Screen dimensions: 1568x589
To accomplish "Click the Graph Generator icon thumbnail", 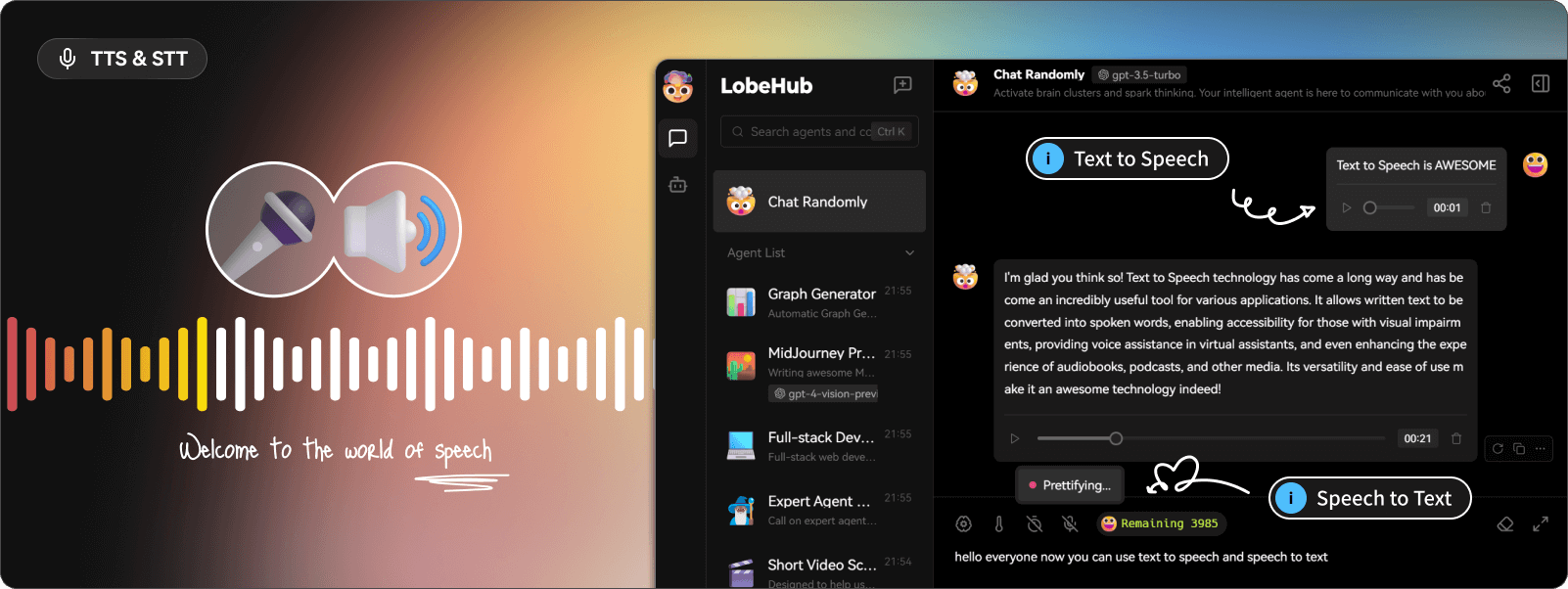I will tap(741, 302).
